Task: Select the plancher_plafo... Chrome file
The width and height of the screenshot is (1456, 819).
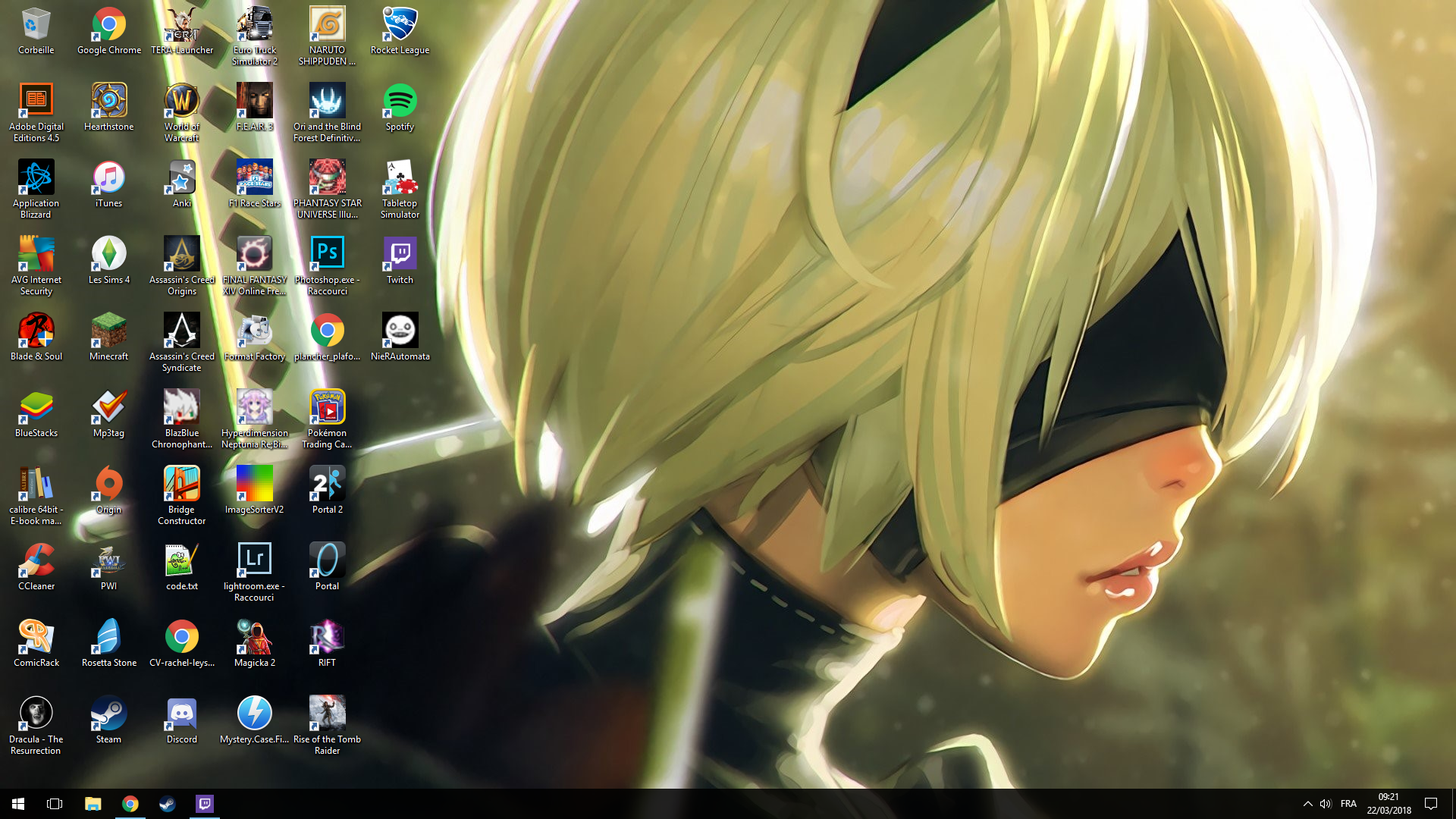Action: 327,338
